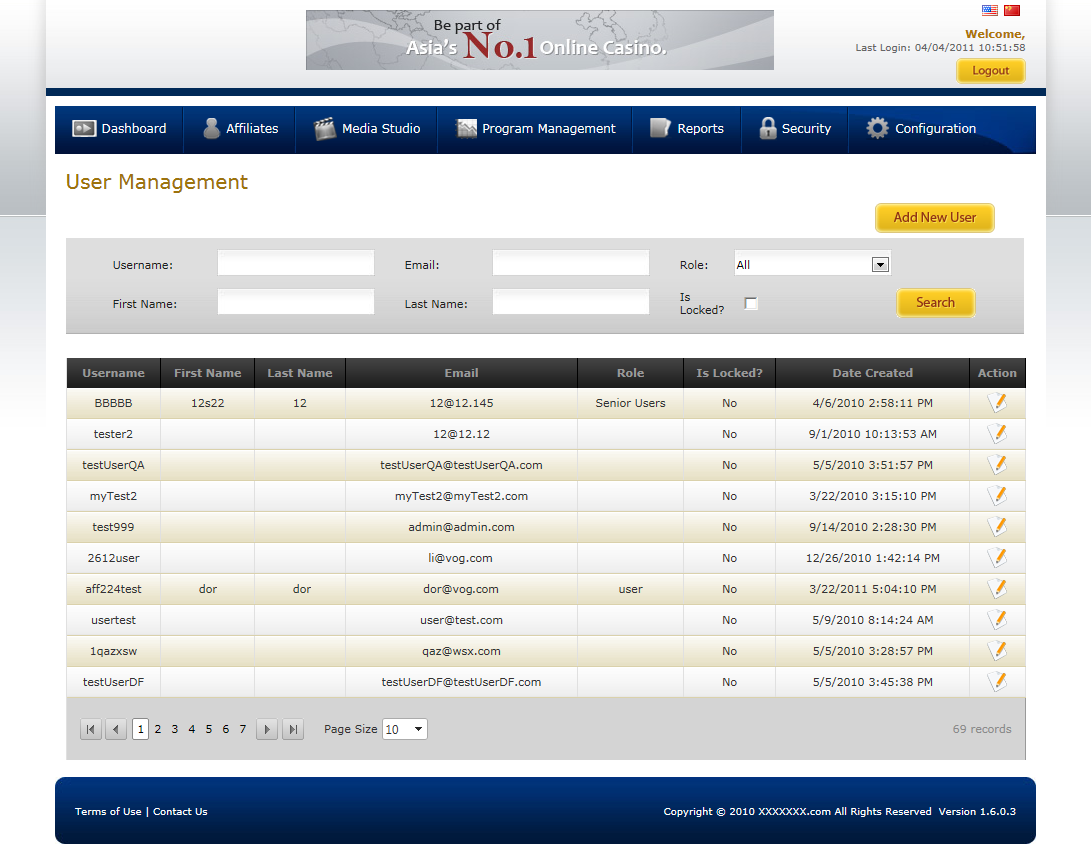Go to the last page of results
This screenshot has width=1091, height=853.
pos(293,730)
